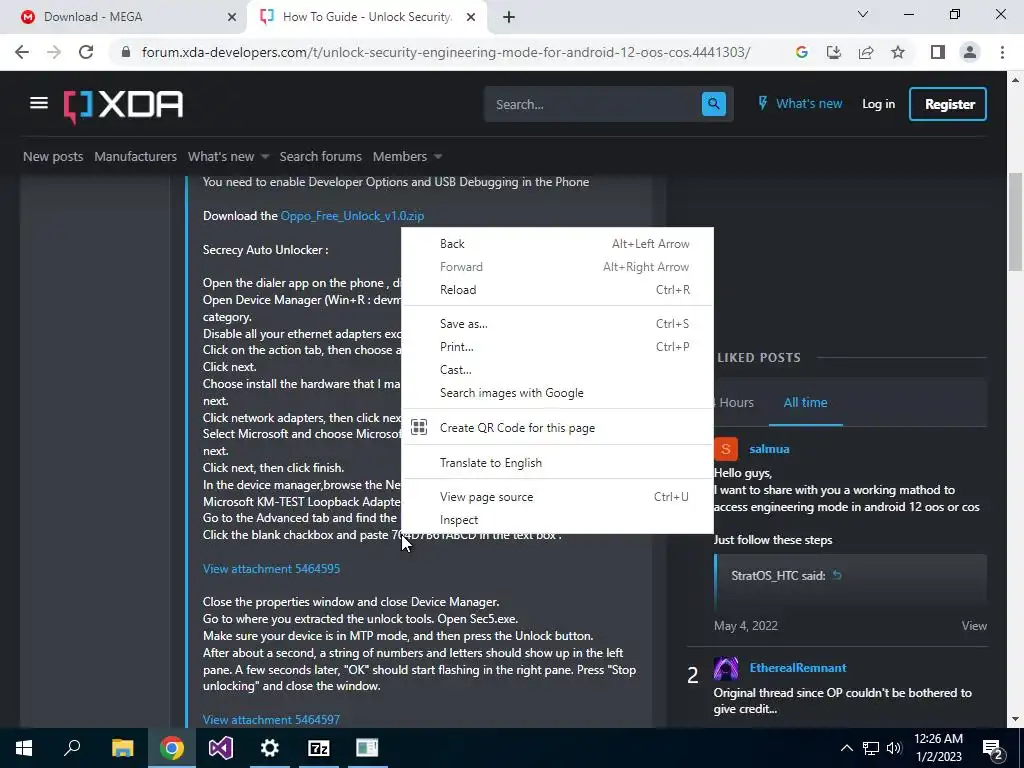The width and height of the screenshot is (1024, 768).
Task: Open View attachment 5464597 link
Action: tap(271, 719)
